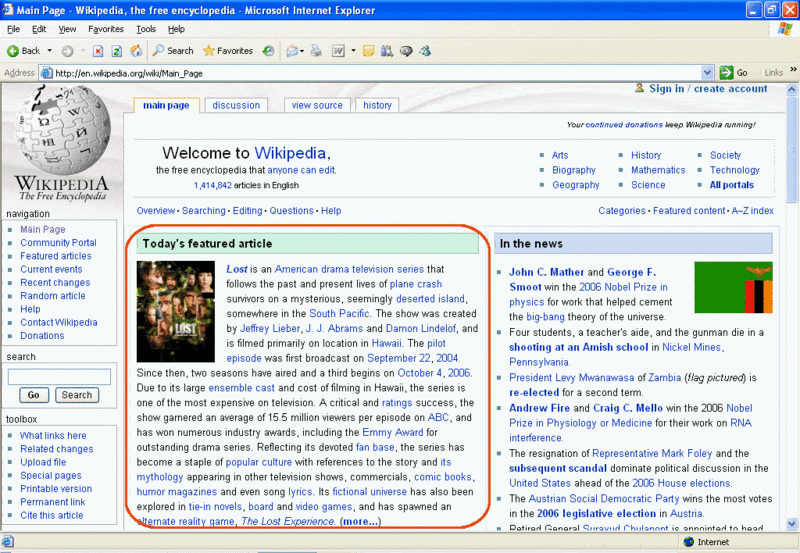The image size is (800, 553).
Task: Click the wiki search Go button
Action: coord(34,395)
